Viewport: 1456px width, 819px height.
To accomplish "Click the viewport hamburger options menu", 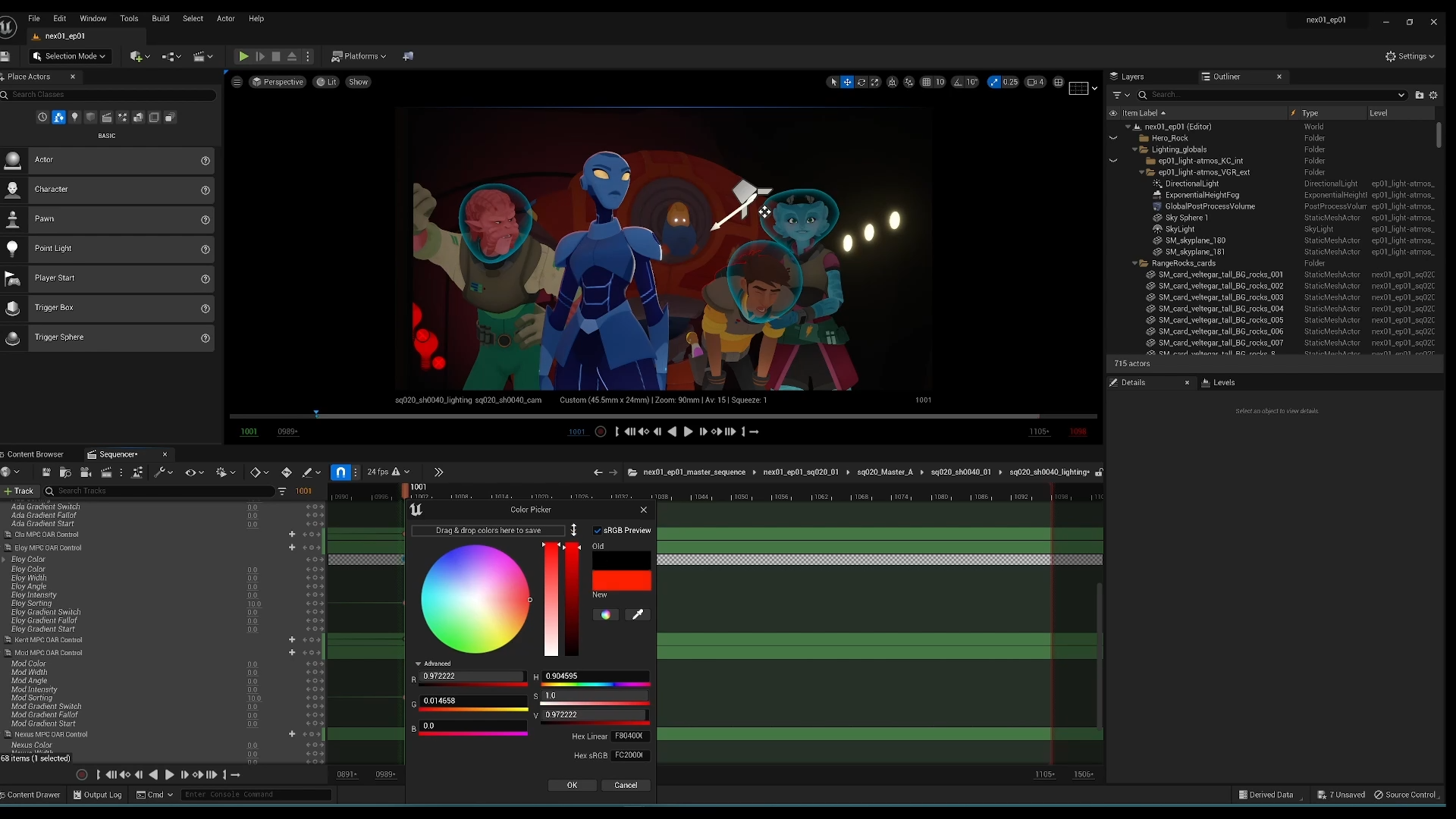I will tap(237, 82).
